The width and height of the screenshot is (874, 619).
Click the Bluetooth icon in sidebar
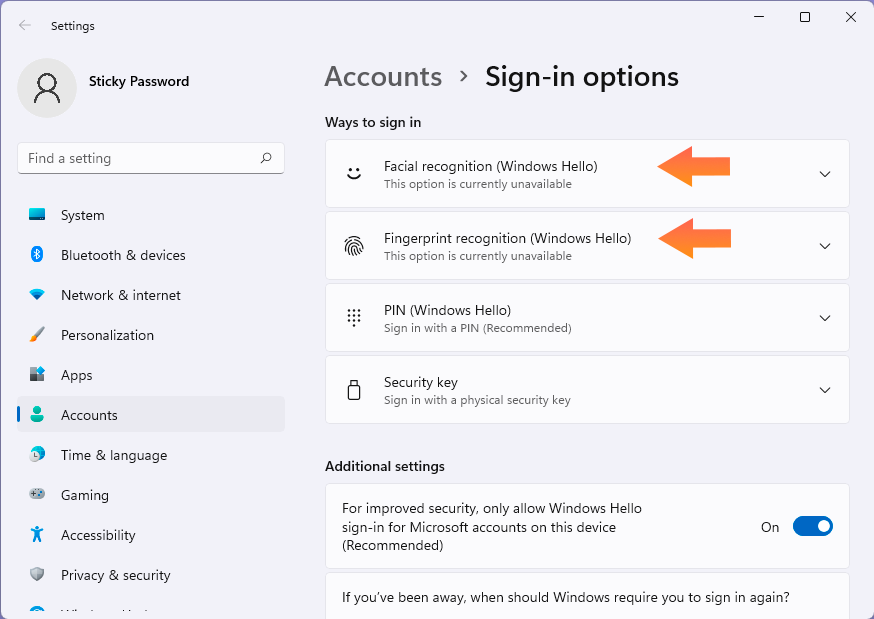[37, 255]
